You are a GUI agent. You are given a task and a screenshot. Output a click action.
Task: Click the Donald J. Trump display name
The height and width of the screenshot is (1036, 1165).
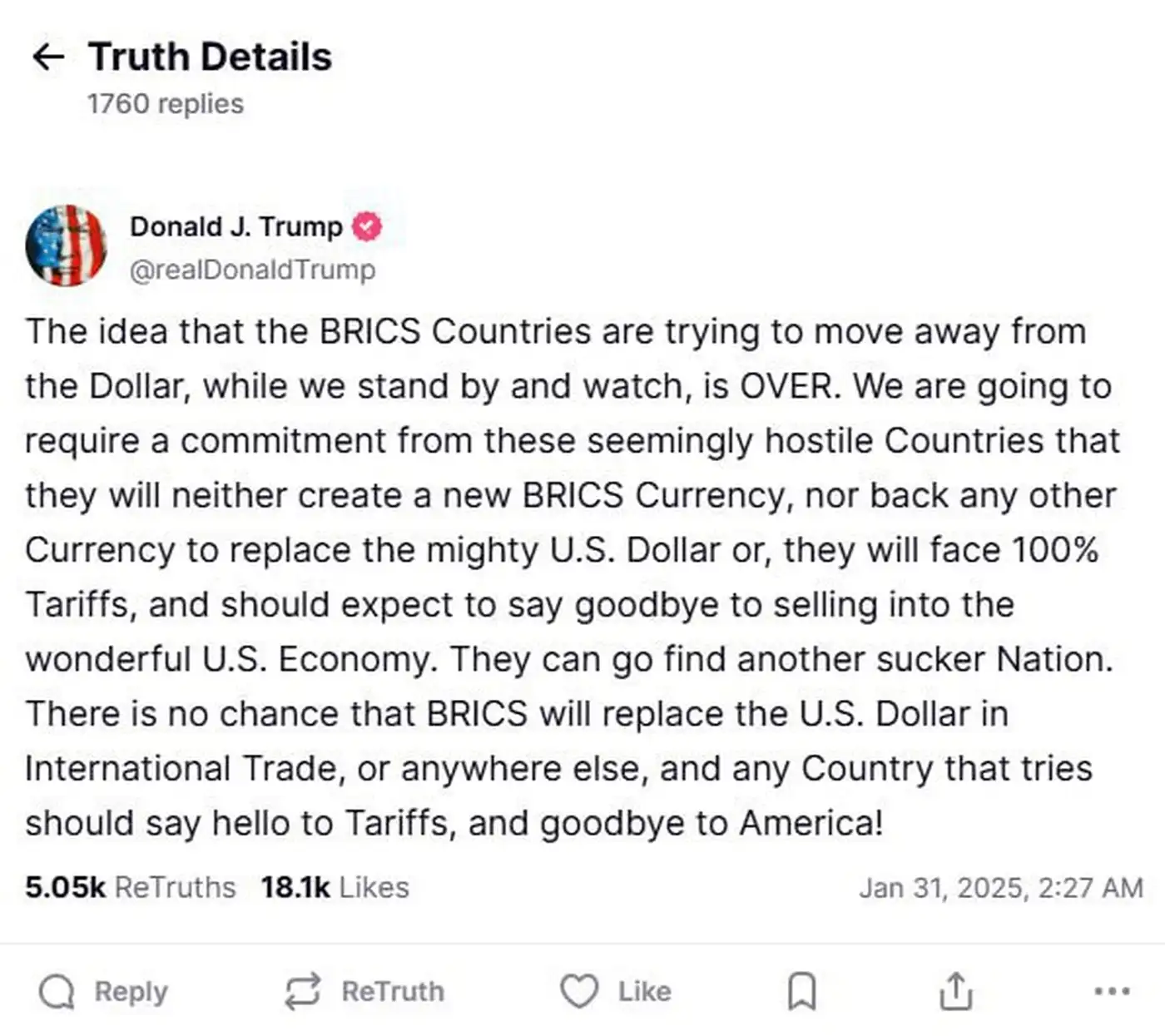click(236, 226)
